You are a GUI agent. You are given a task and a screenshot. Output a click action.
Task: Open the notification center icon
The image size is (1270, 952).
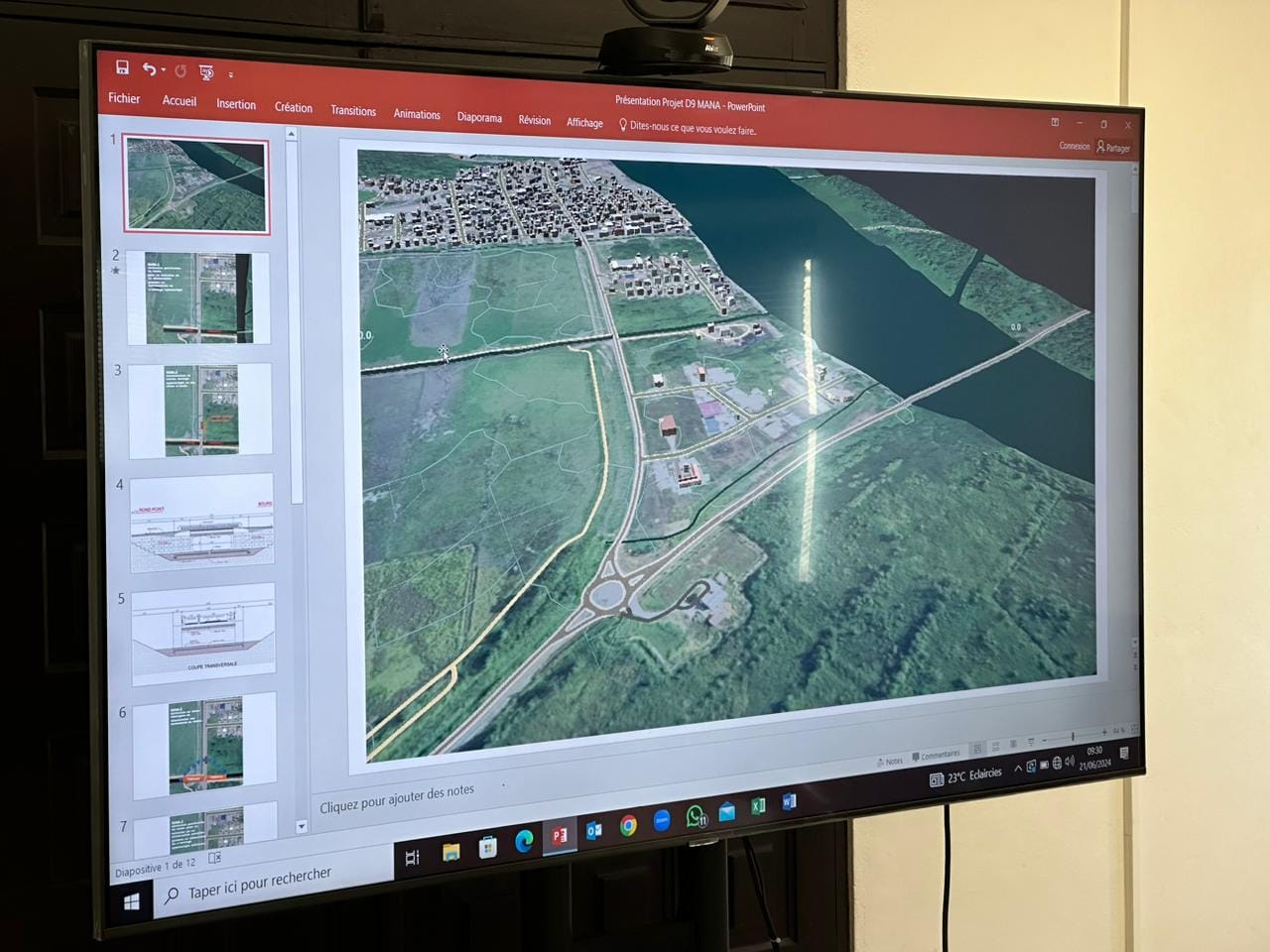point(1124,753)
